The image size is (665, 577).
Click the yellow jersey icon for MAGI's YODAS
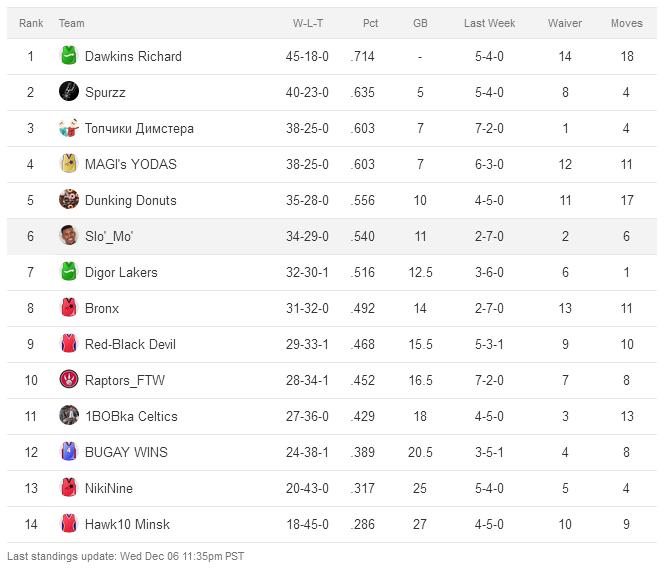(x=69, y=163)
